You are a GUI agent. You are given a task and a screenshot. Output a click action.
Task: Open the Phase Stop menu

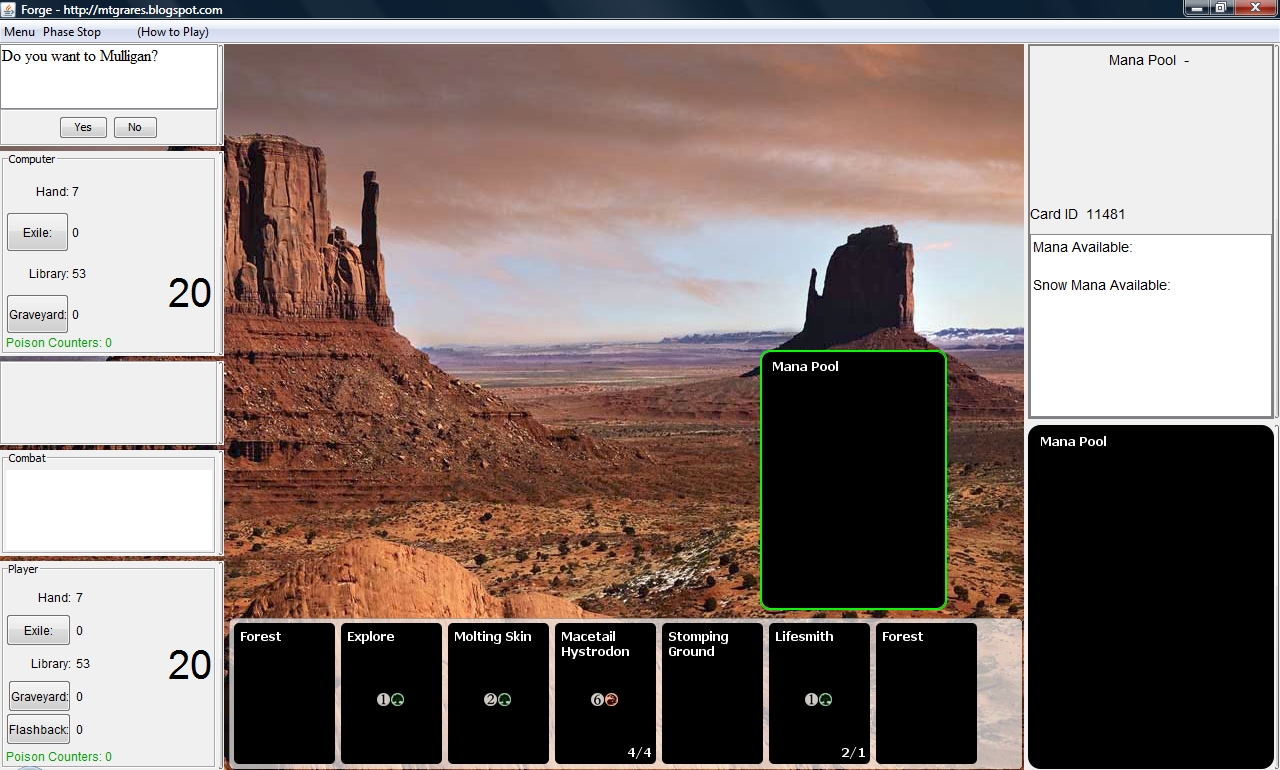[x=72, y=32]
